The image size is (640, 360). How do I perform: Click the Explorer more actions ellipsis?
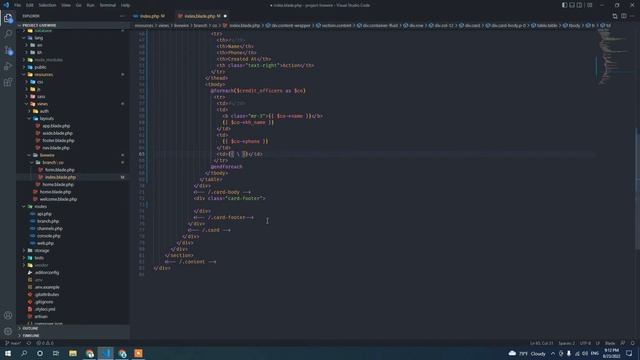[122, 16]
